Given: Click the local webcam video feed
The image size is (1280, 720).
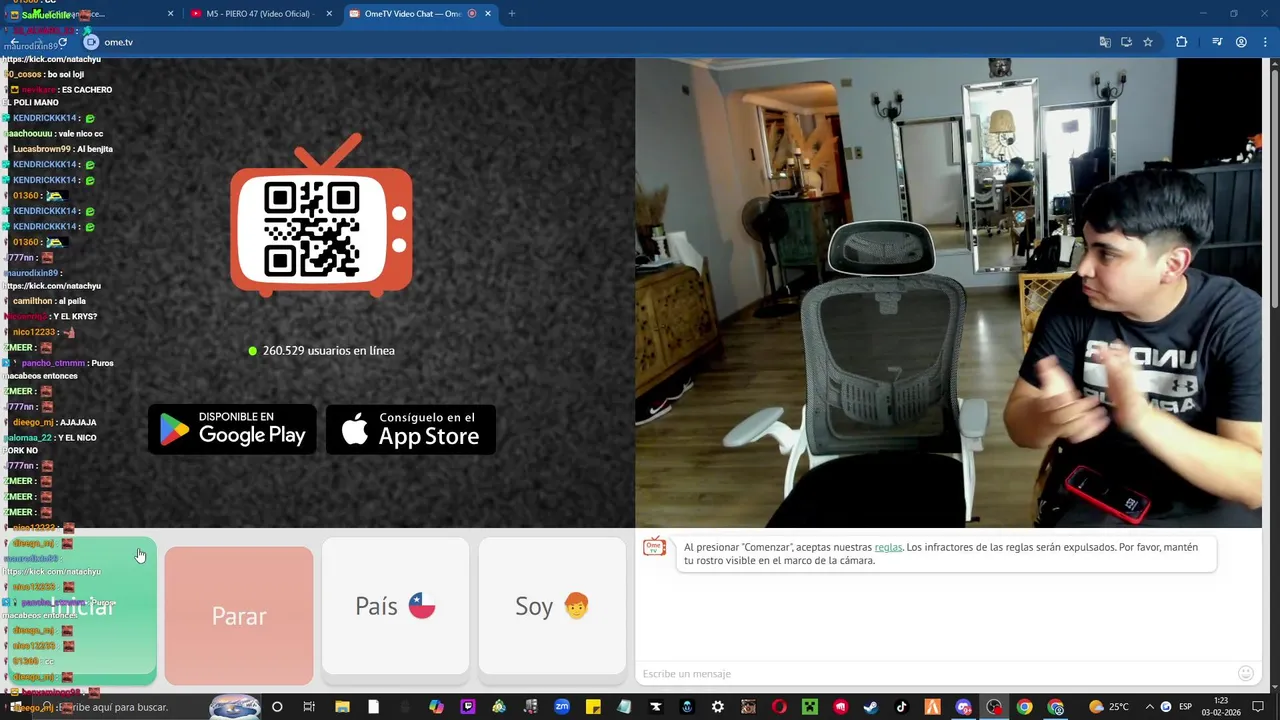Looking at the screenshot, I should point(948,293).
